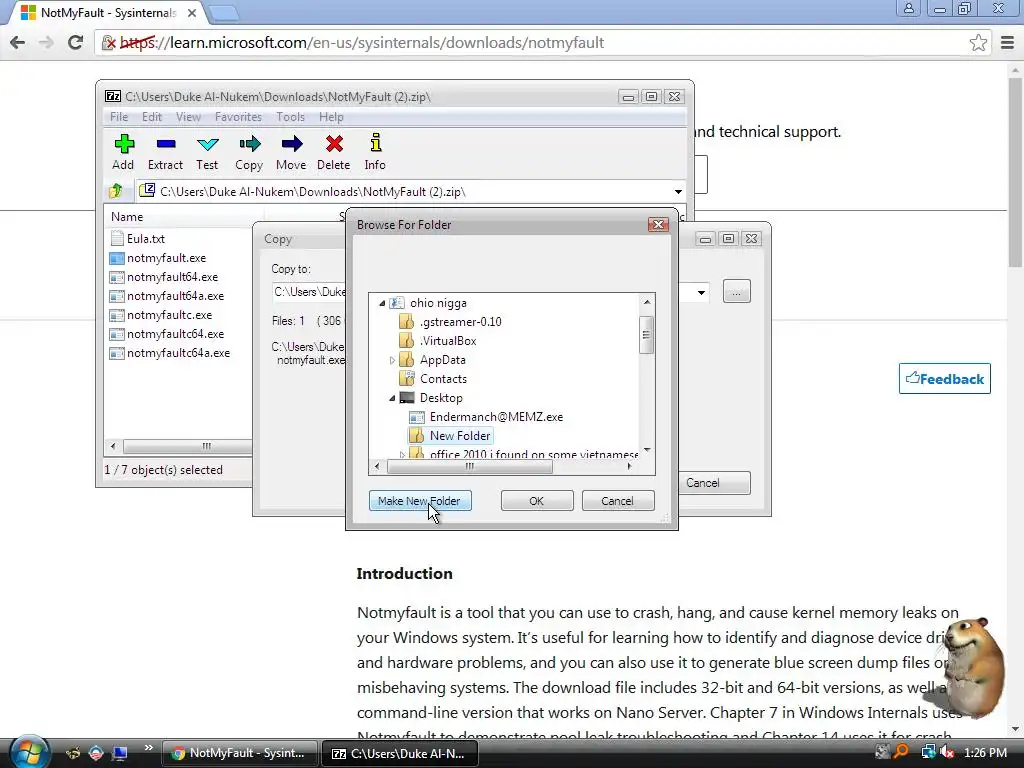This screenshot has width=1024, height=768.
Task: Bookmark this page with the star icon
Action: pyautogui.click(x=978, y=42)
